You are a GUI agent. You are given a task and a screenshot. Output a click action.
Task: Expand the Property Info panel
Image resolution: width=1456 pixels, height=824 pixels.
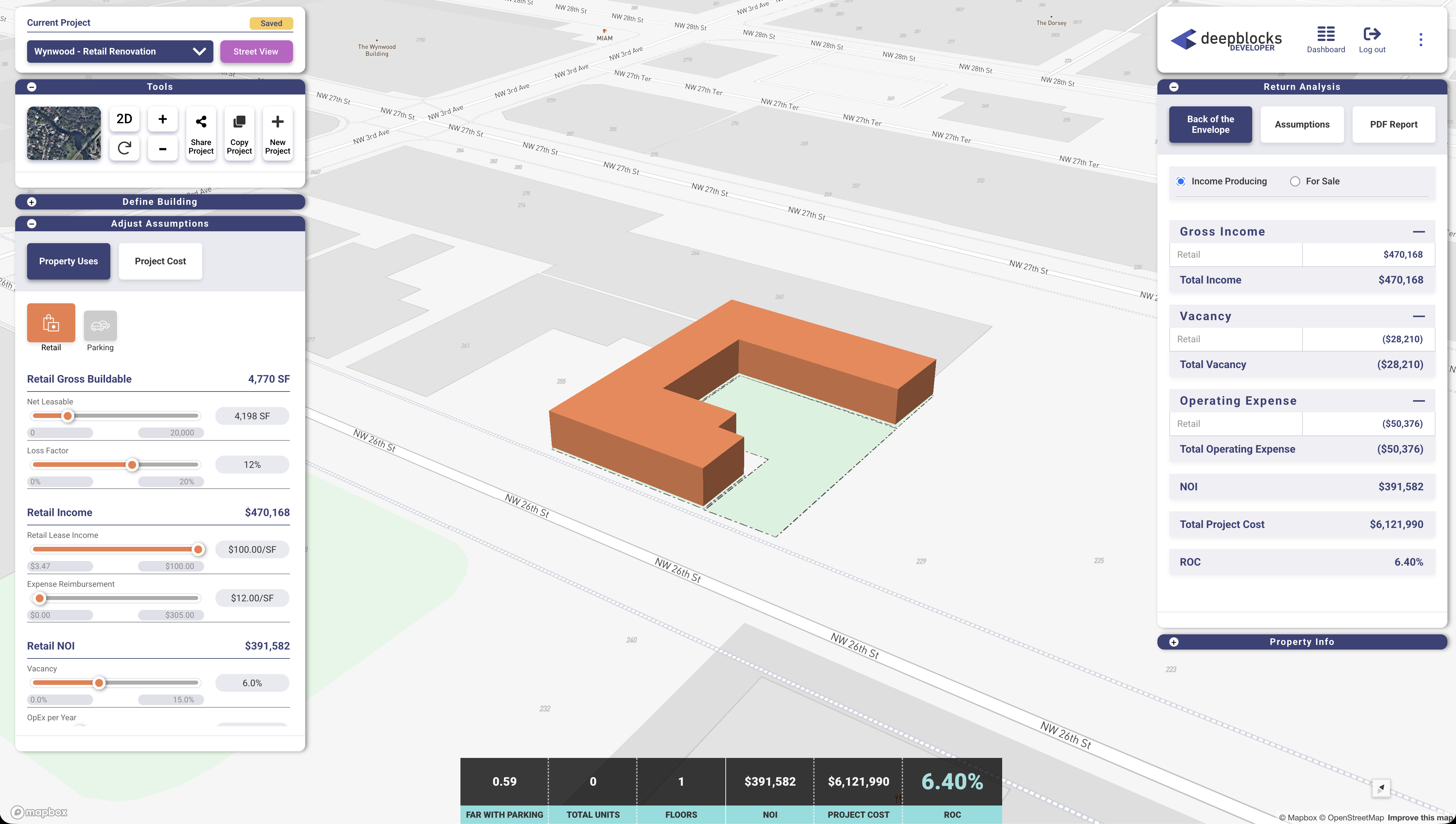tap(1174, 642)
